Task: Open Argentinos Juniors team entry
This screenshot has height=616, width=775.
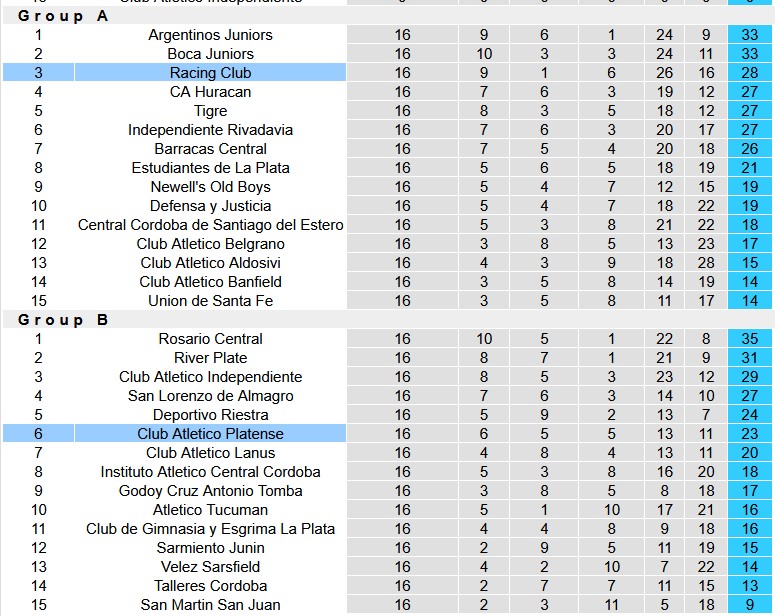Action: pyautogui.click(x=210, y=35)
